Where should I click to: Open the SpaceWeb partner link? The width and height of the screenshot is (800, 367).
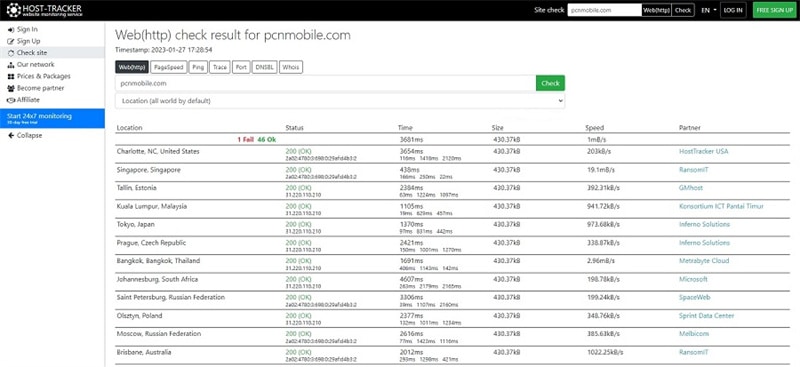tap(694, 298)
